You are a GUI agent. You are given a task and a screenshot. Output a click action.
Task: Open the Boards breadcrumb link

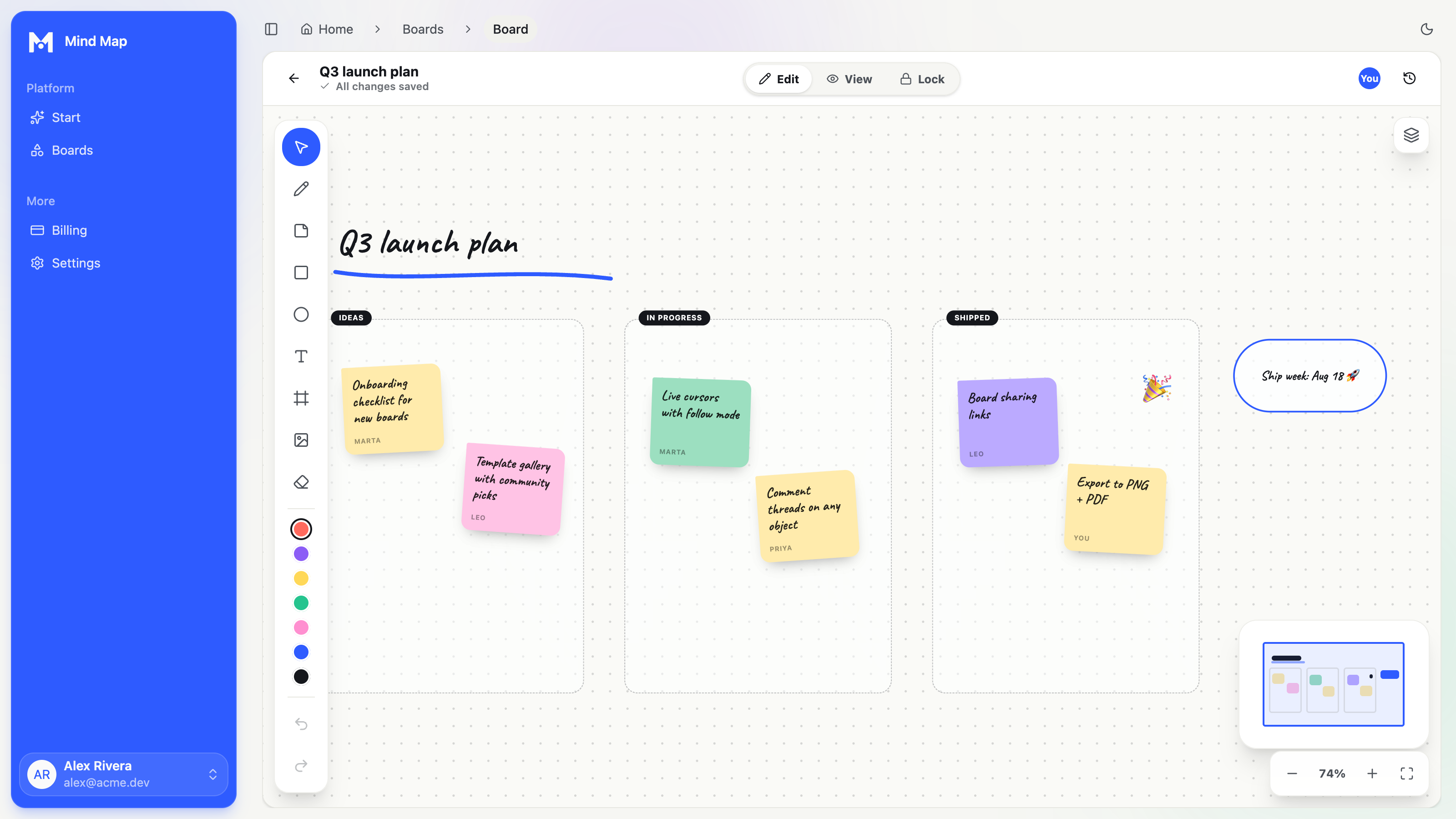[x=423, y=30]
